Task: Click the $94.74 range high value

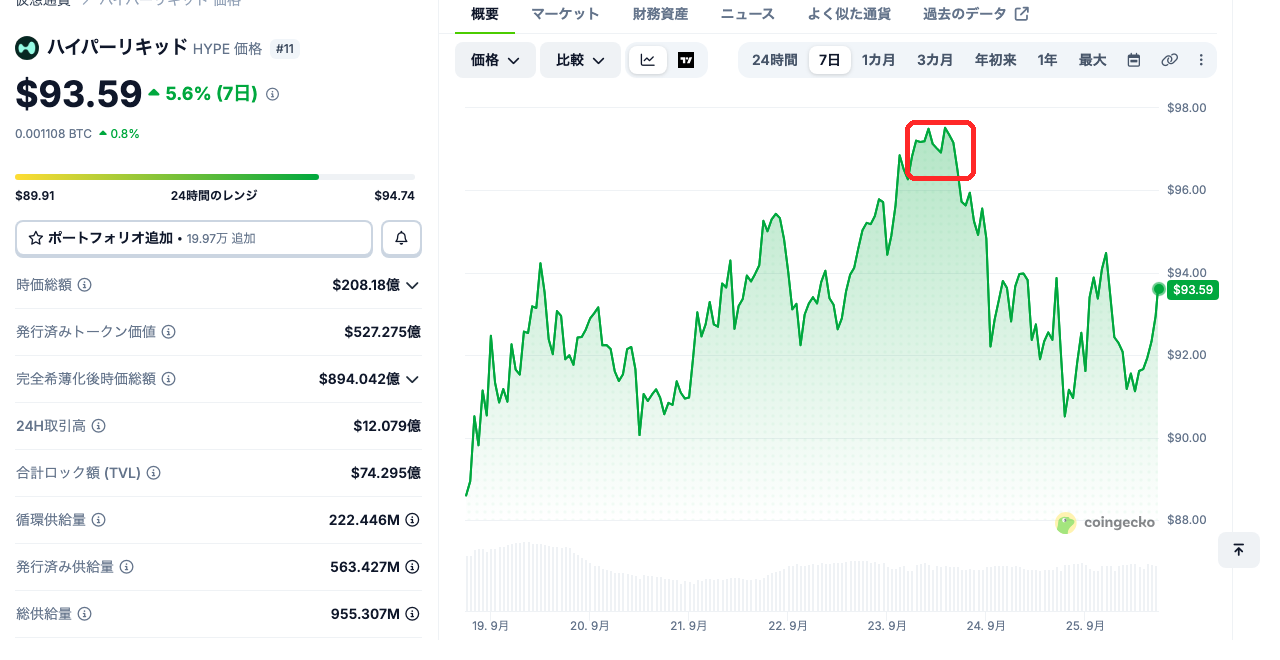Action: pyautogui.click(x=394, y=195)
